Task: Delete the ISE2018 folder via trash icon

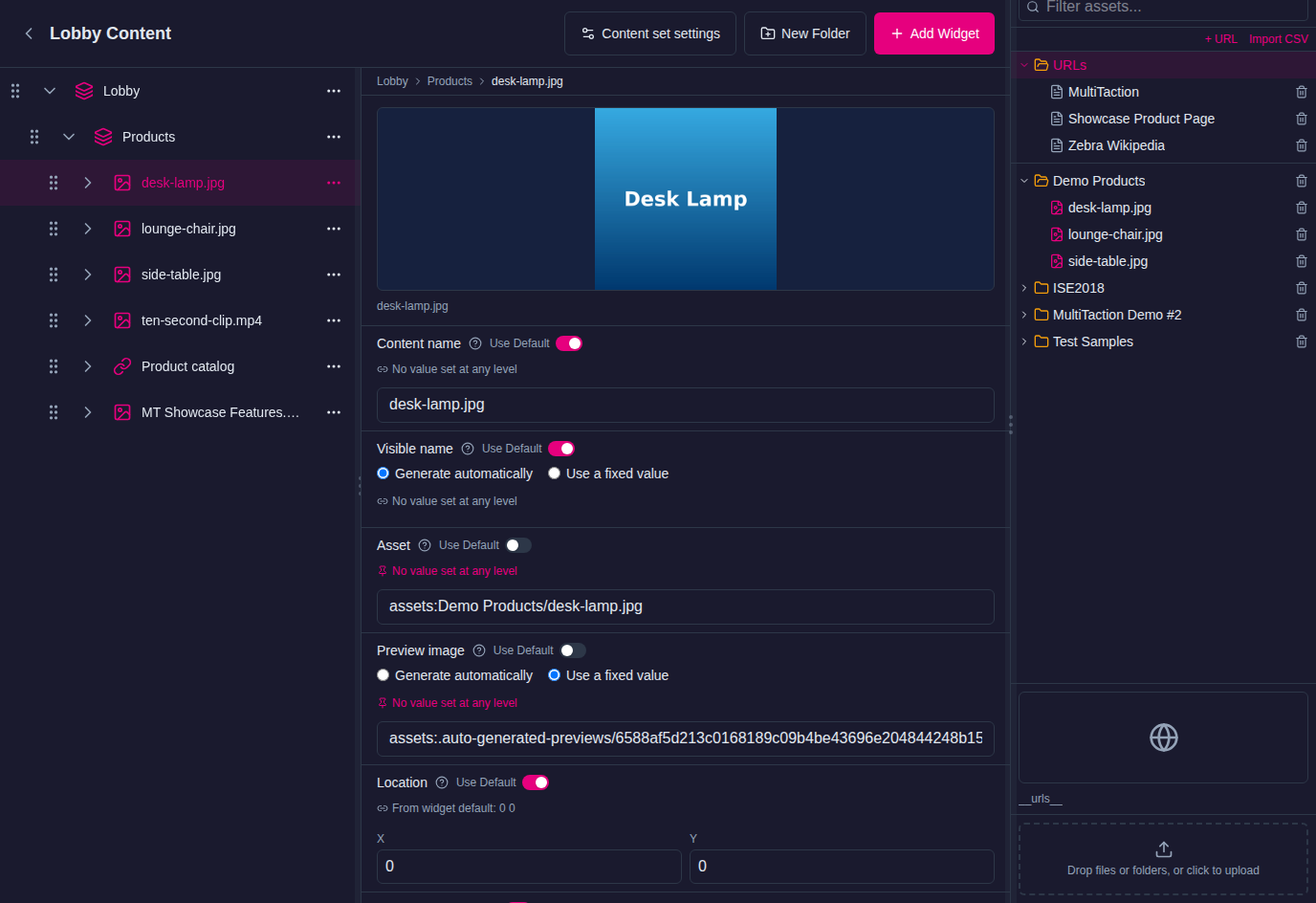Action: pyautogui.click(x=1302, y=288)
